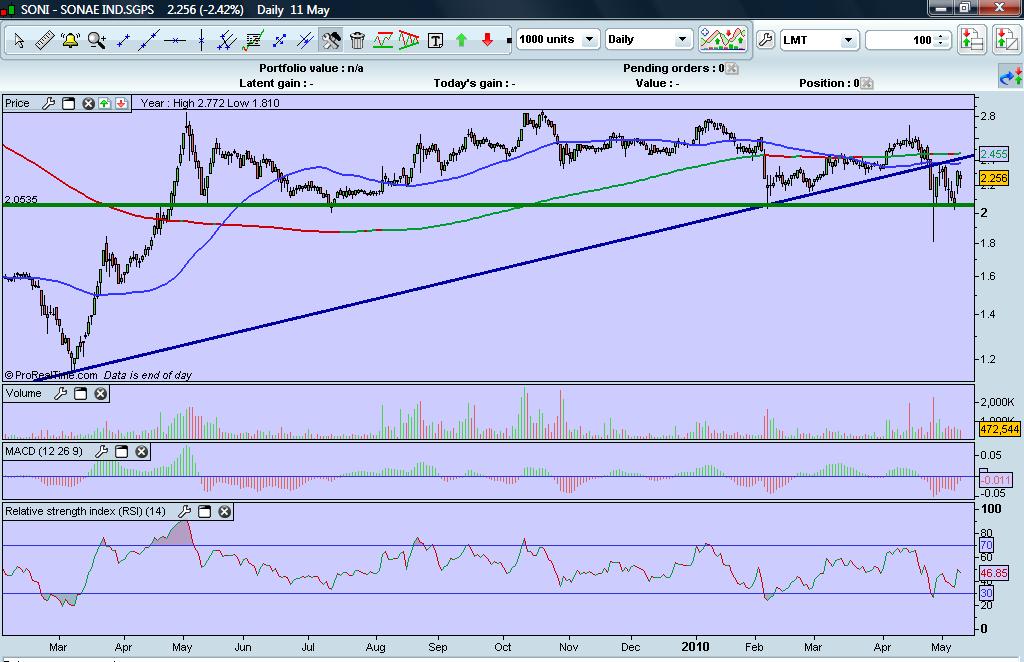The height and width of the screenshot is (662, 1024).
Task: Open the 1000 units dropdown
Action: 558,40
